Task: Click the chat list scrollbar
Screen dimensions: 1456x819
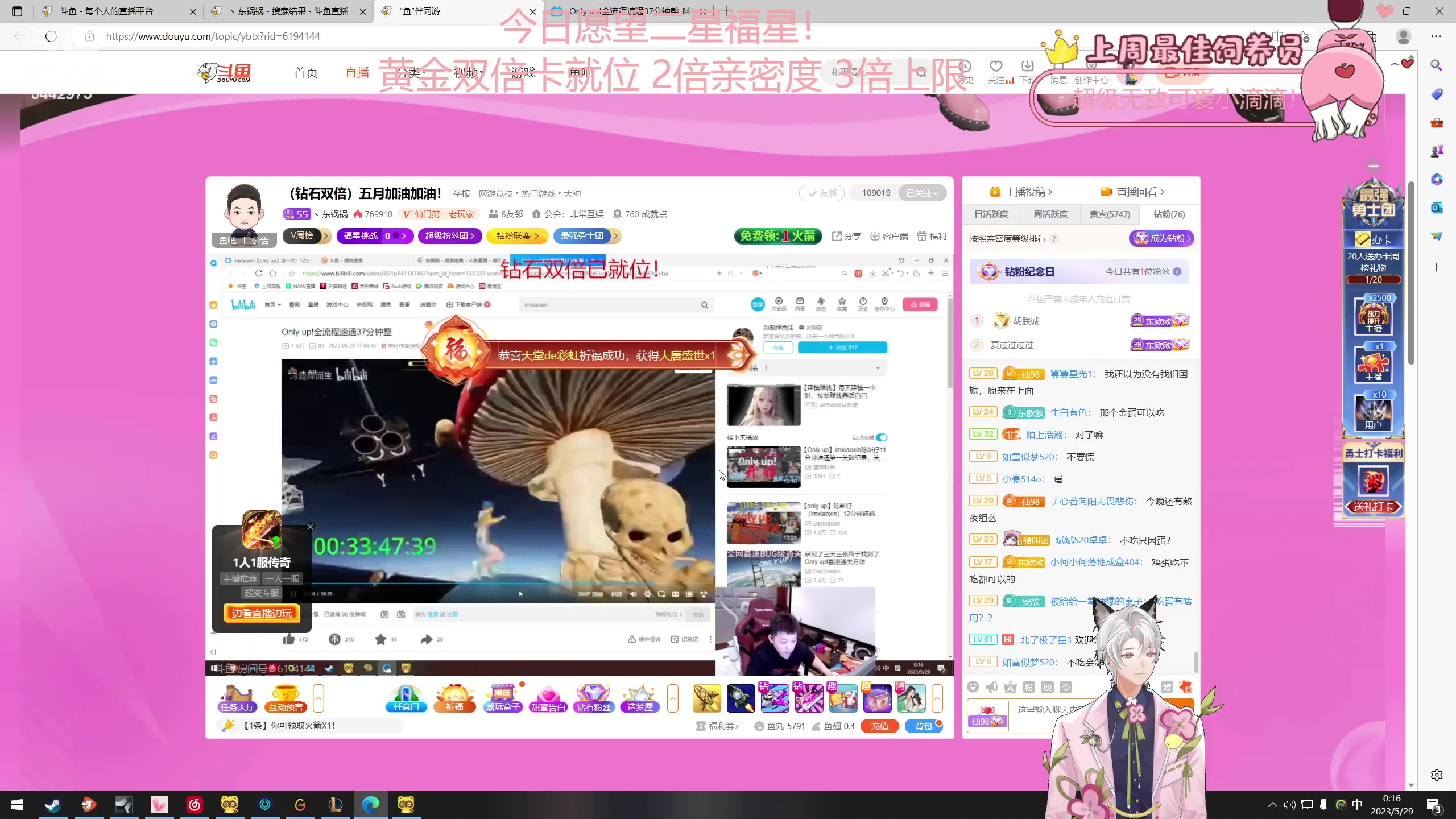Action: point(1196,661)
